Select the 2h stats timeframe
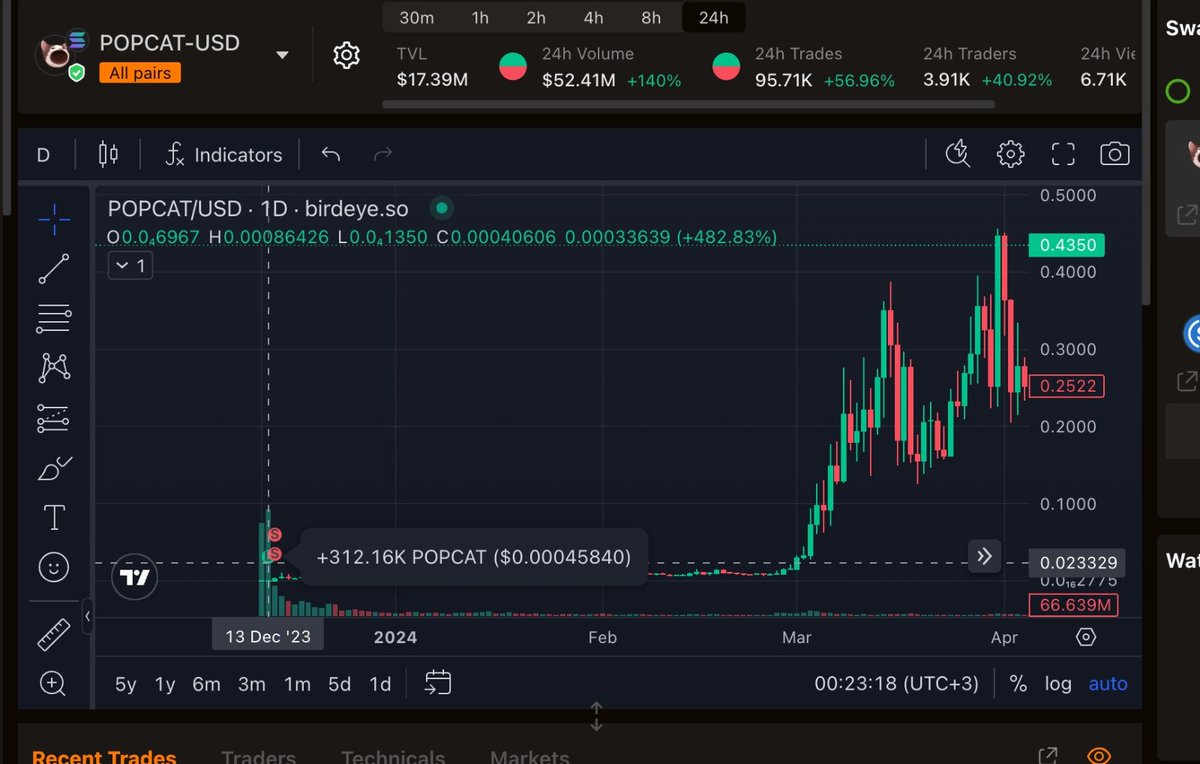 537,17
